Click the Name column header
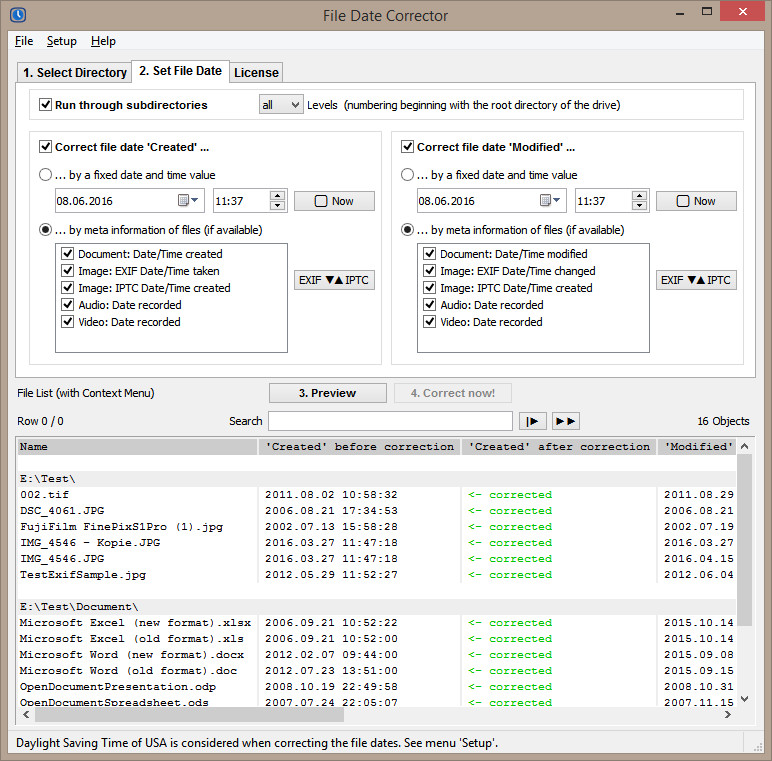The width and height of the screenshot is (772, 761). pos(137,446)
